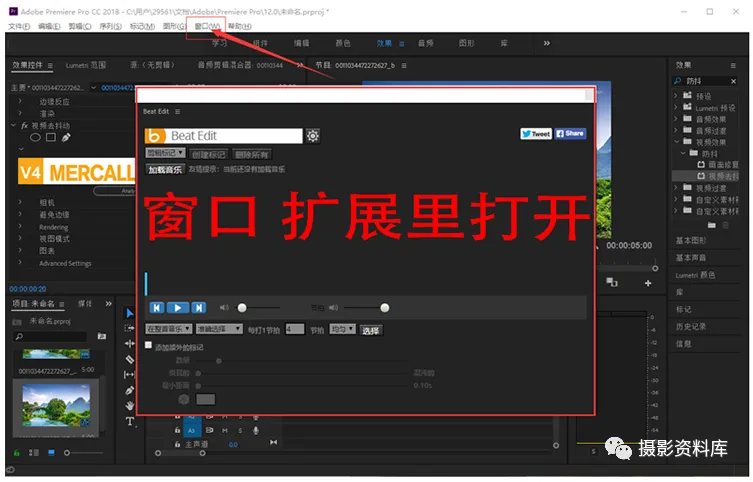The height and width of the screenshot is (482, 753).
Task: Open Beat Edit settings gear
Action: [313, 136]
